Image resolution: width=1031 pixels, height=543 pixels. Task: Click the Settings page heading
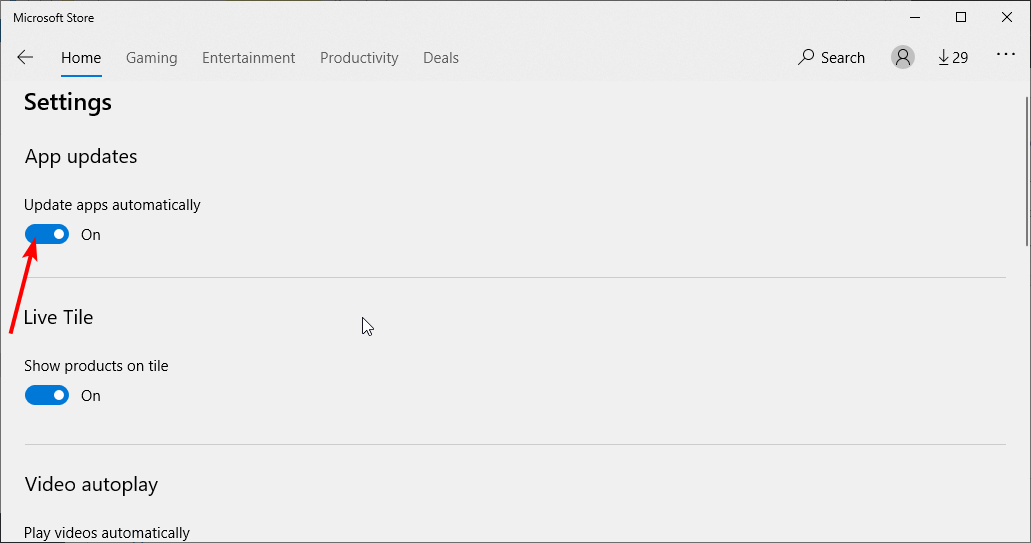pyautogui.click(x=68, y=103)
